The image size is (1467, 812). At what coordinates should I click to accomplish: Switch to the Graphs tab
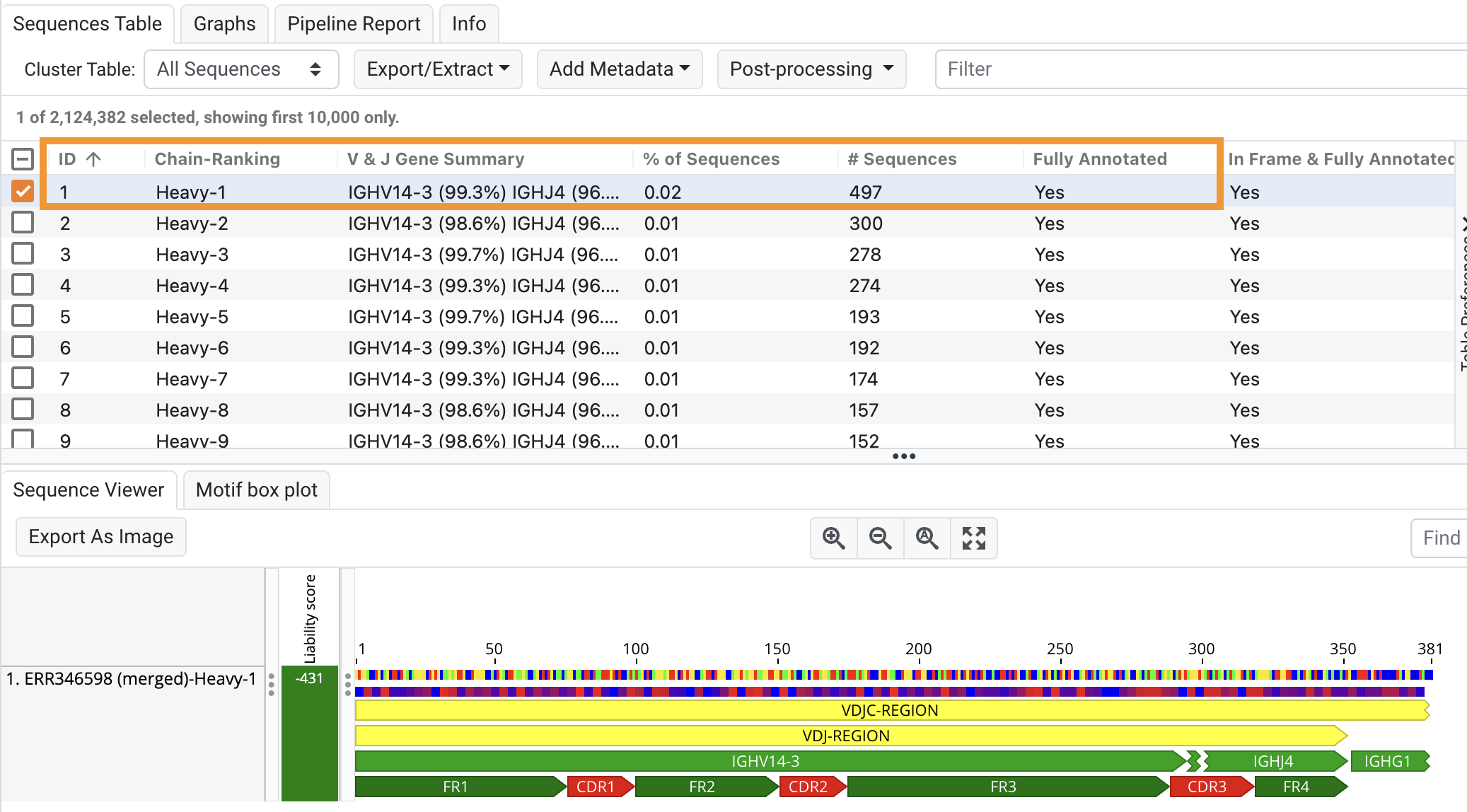click(x=224, y=23)
